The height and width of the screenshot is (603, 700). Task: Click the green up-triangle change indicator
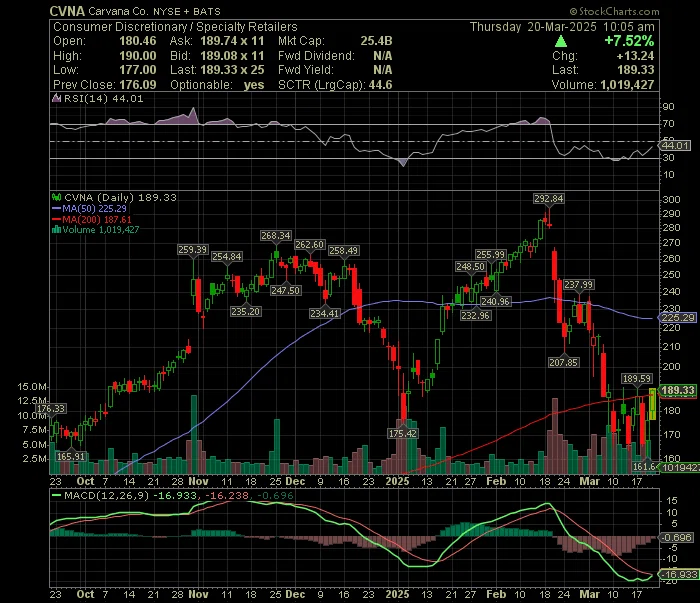click(561, 42)
